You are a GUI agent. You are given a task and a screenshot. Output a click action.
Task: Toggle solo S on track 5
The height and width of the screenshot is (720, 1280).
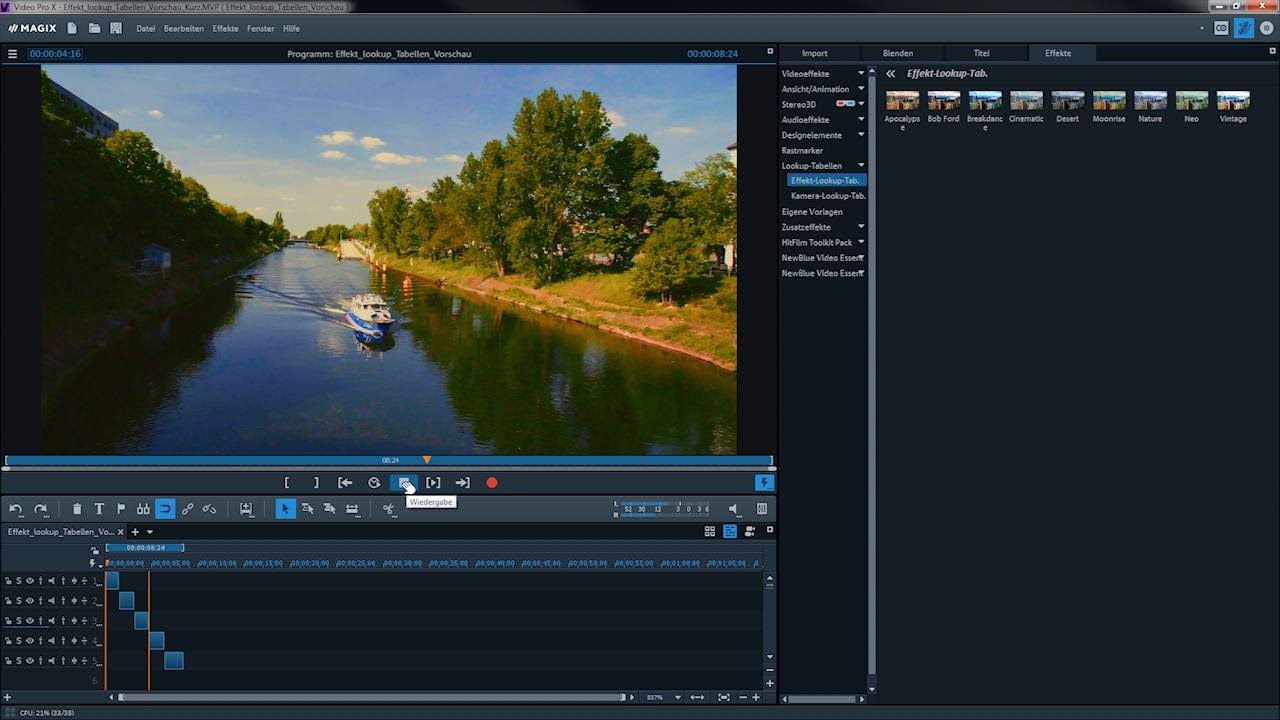coord(18,661)
